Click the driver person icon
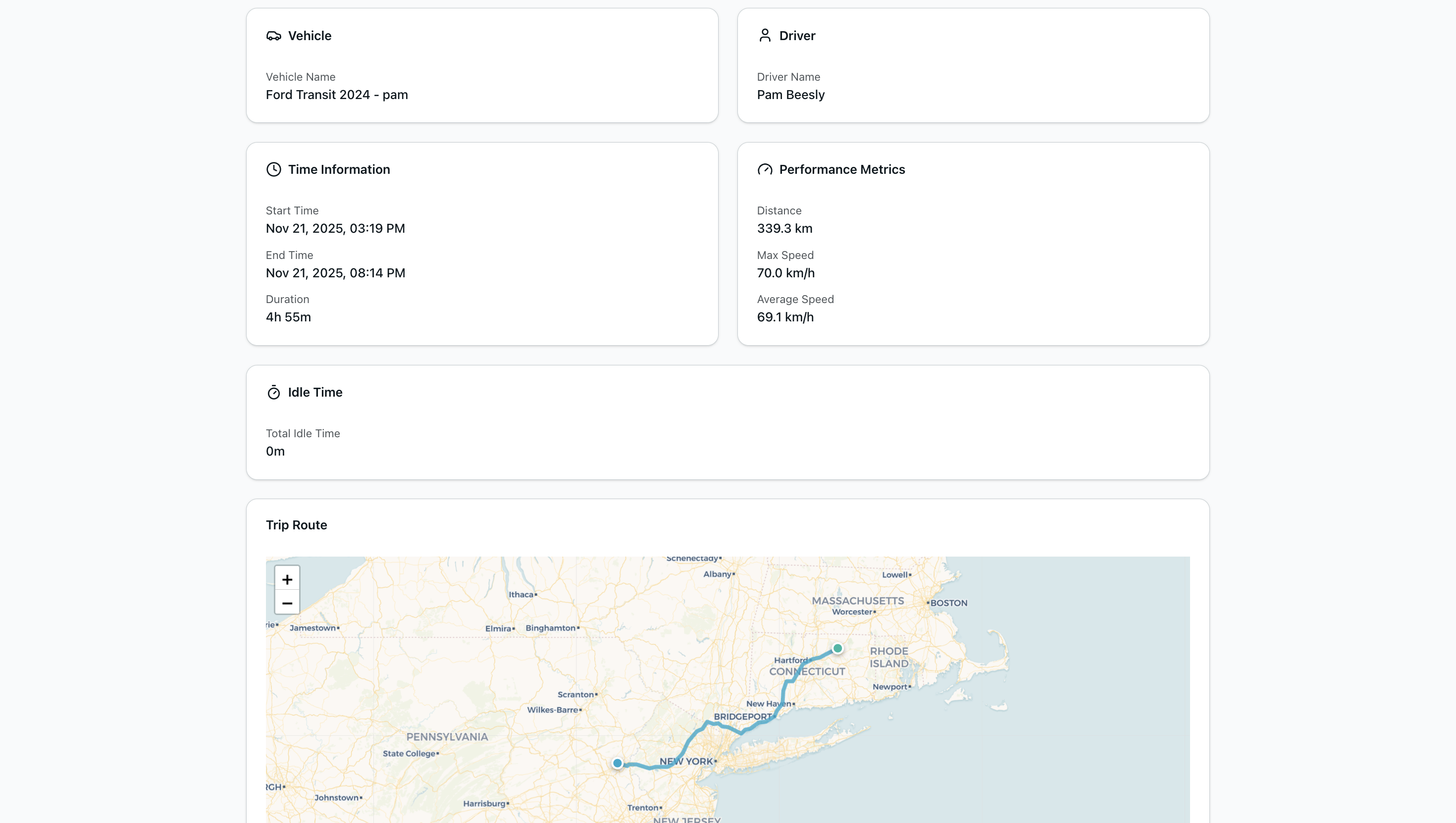Viewport: 1456px width, 823px height. (765, 36)
